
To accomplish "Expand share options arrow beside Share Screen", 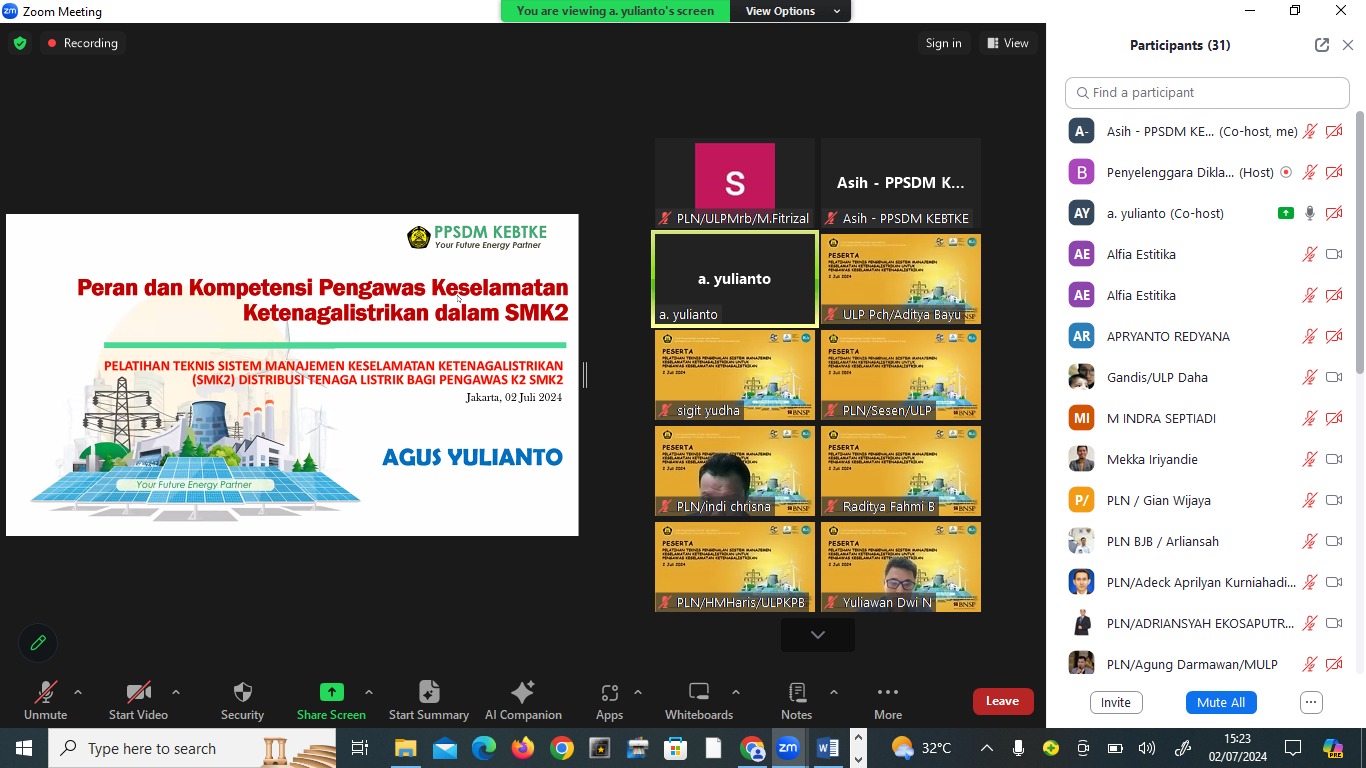I will pyautogui.click(x=368, y=692).
